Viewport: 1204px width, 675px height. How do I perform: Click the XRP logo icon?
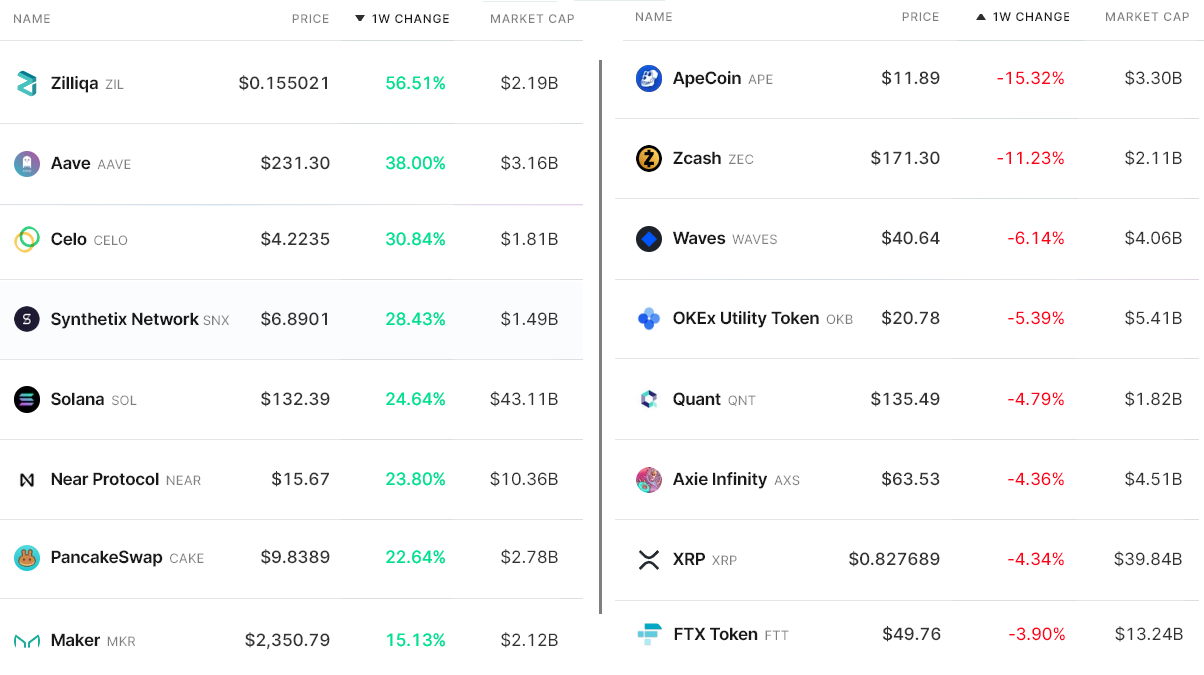(649, 560)
